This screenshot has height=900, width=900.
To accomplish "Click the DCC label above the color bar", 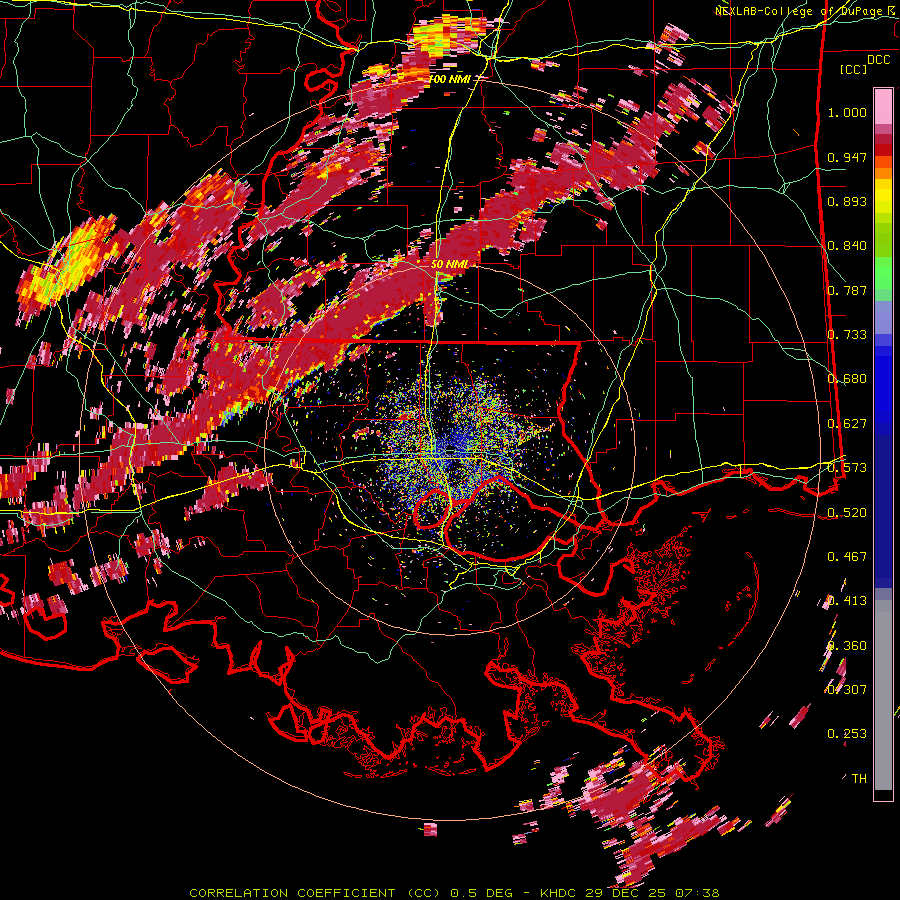I will pyautogui.click(x=878, y=60).
